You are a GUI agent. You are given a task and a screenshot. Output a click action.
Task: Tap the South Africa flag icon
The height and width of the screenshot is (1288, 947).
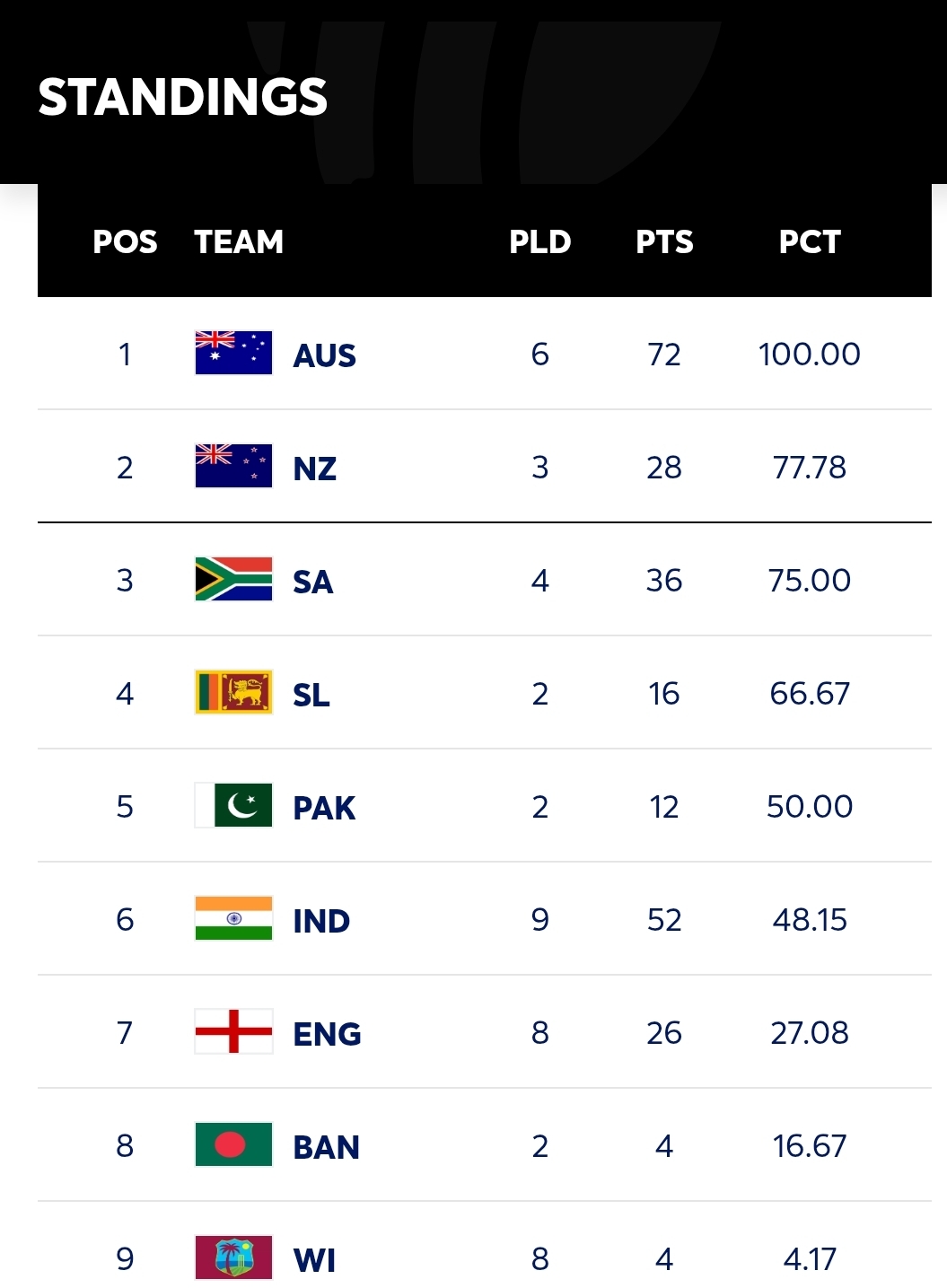[233, 579]
